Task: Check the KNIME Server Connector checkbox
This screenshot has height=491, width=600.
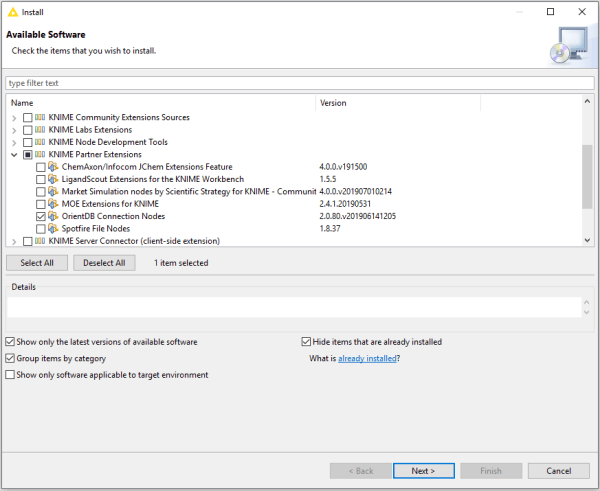Action: click(x=28, y=241)
